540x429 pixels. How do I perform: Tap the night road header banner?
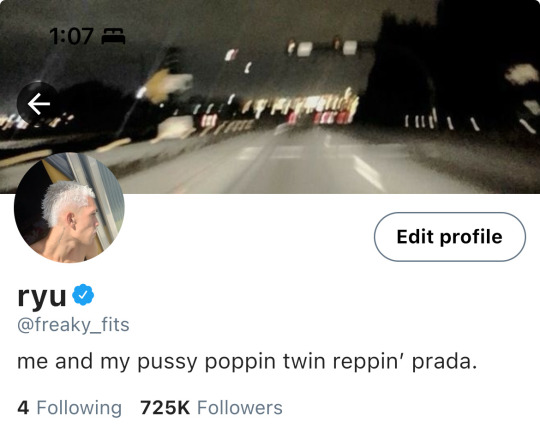(270, 97)
